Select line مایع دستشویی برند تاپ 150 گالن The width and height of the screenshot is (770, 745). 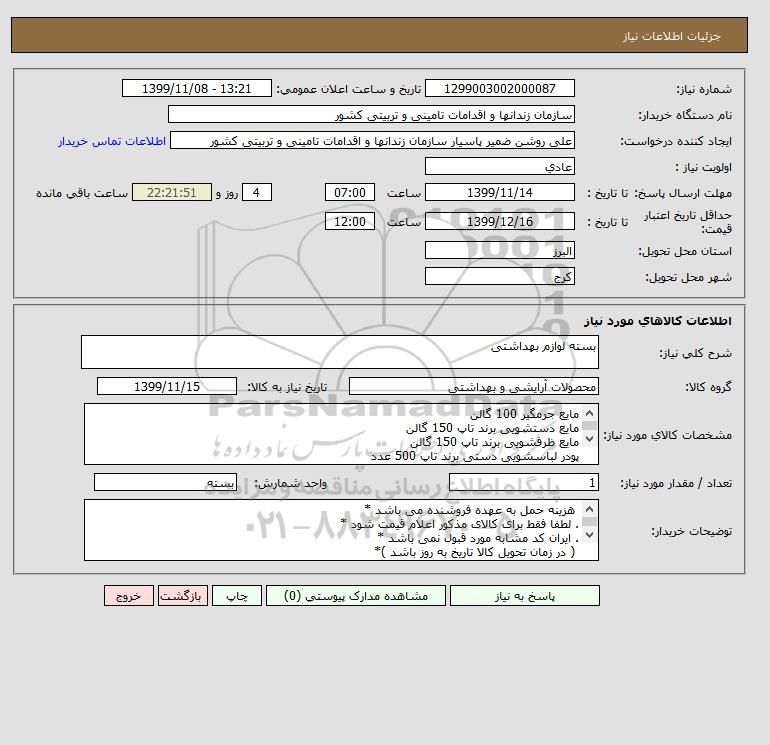coord(493,428)
